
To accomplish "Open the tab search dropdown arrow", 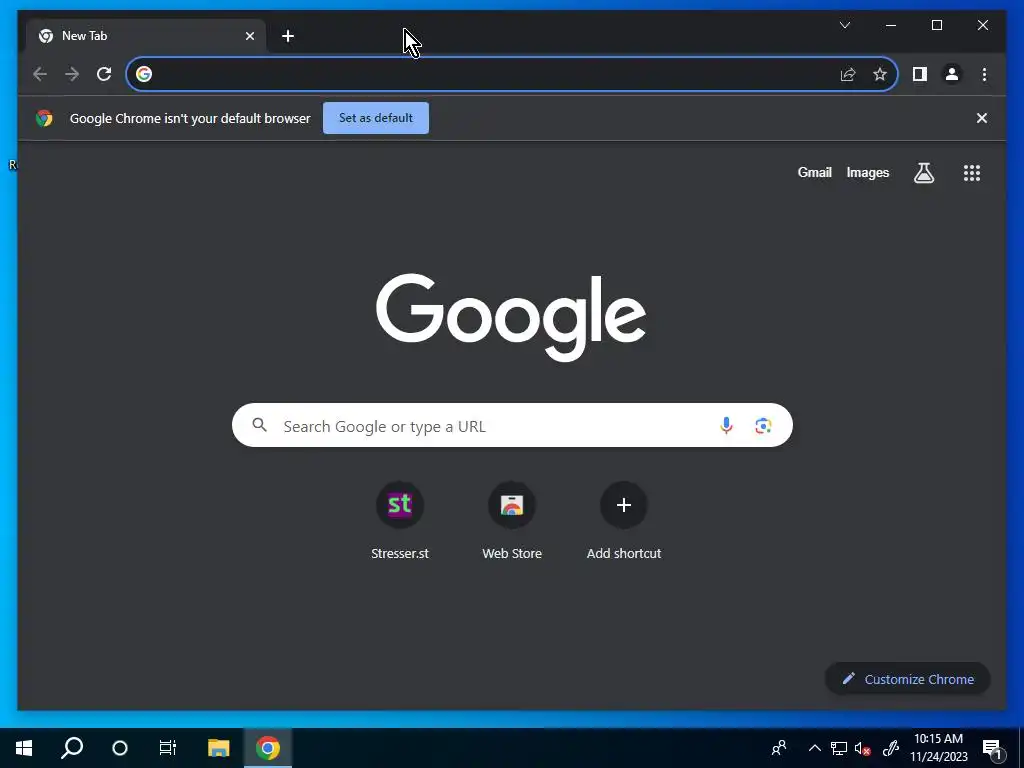I will click(844, 25).
